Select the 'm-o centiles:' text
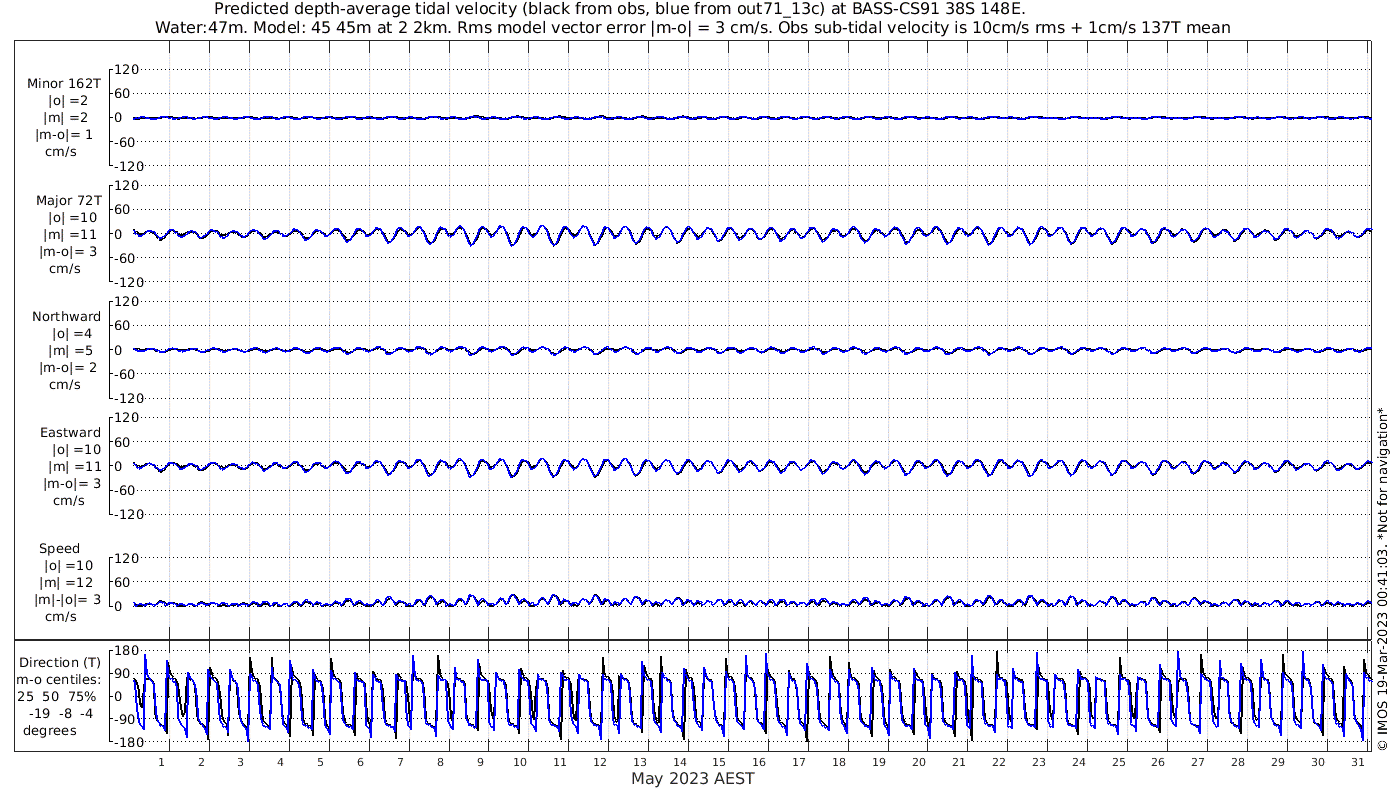 pos(59,679)
